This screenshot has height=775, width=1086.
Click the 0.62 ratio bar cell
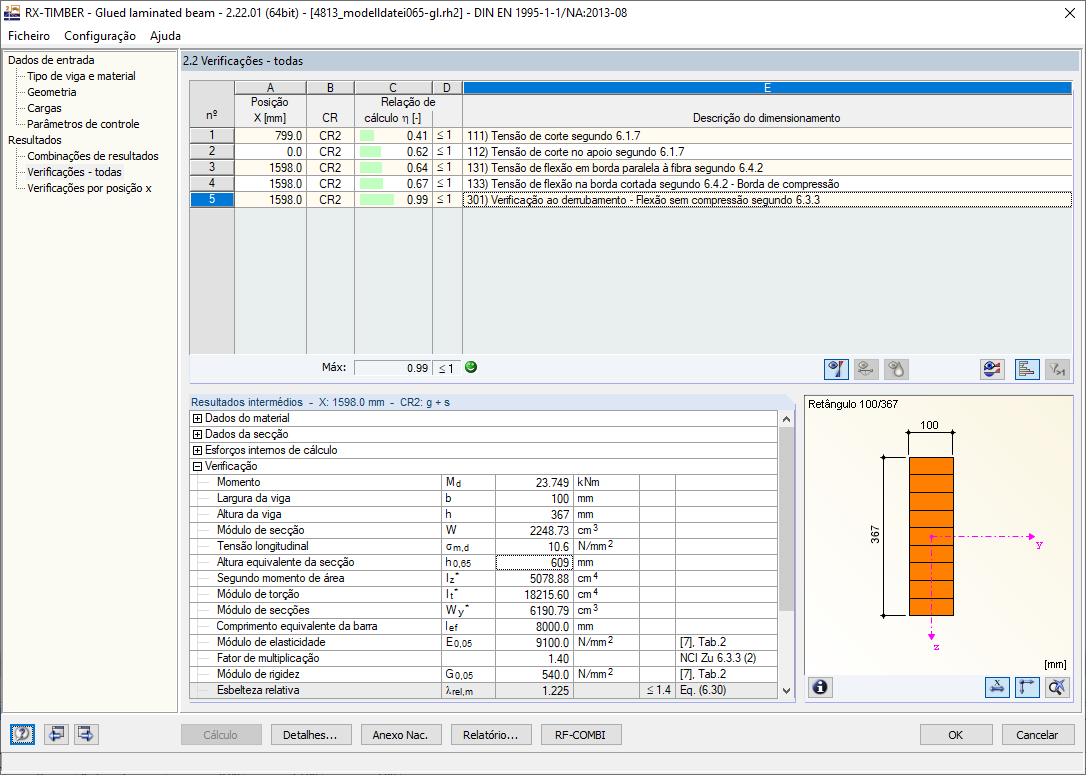pos(393,152)
